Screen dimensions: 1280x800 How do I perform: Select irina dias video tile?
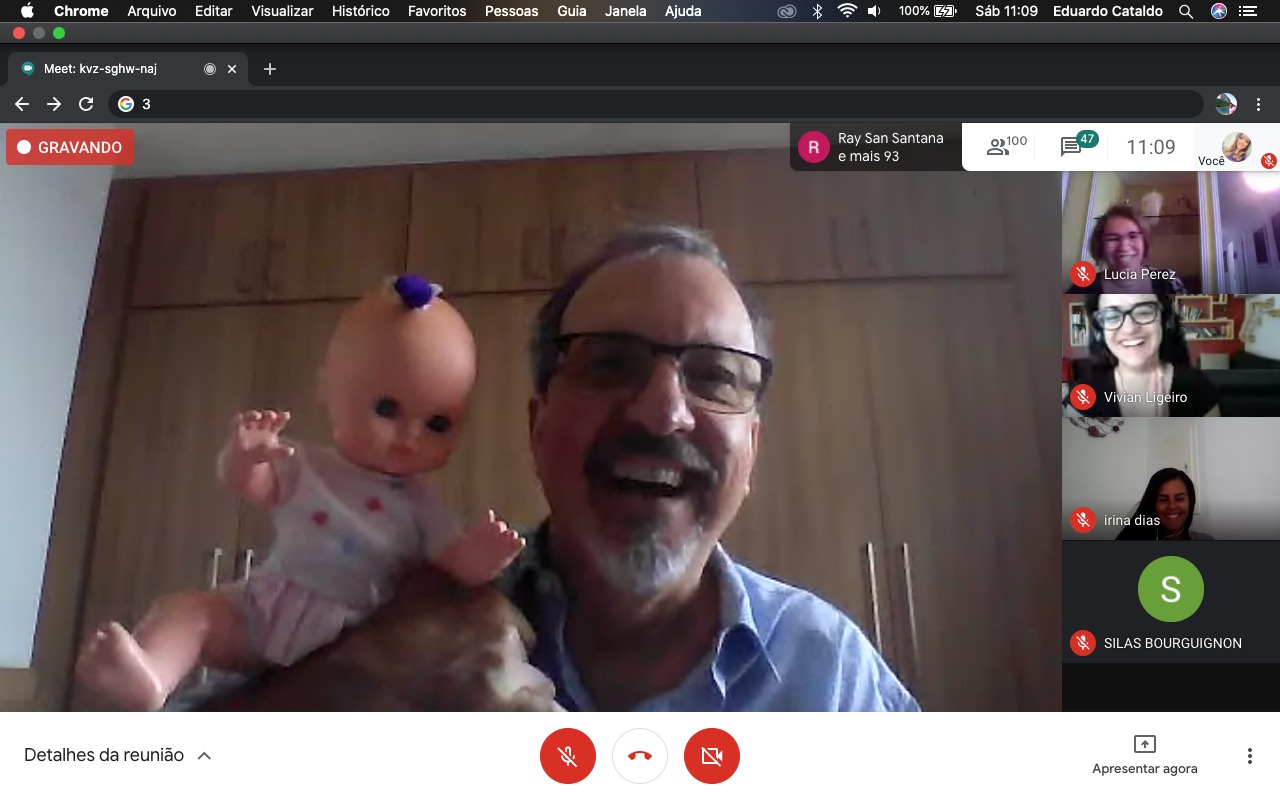1171,478
